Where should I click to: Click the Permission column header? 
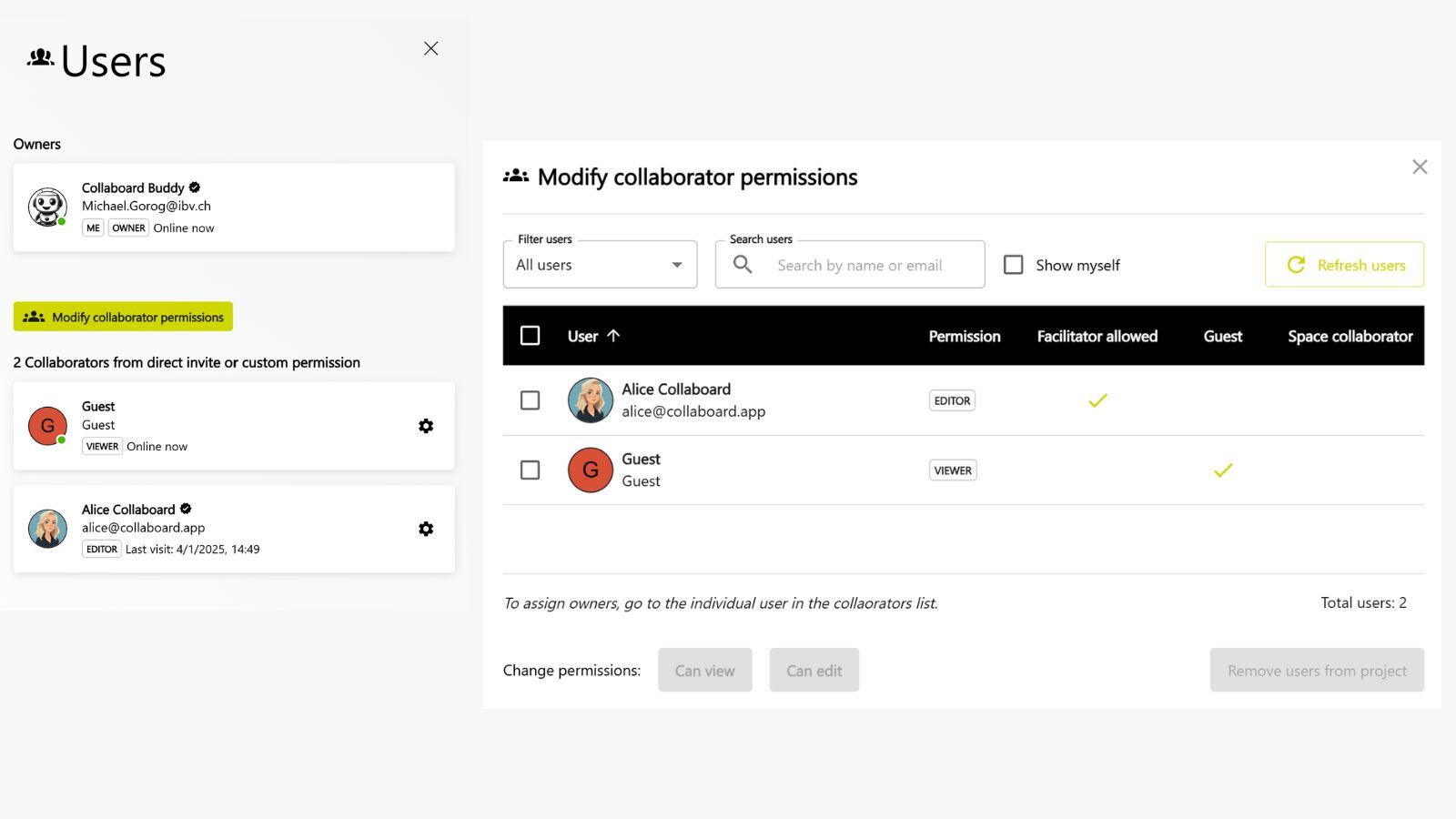[x=964, y=336]
